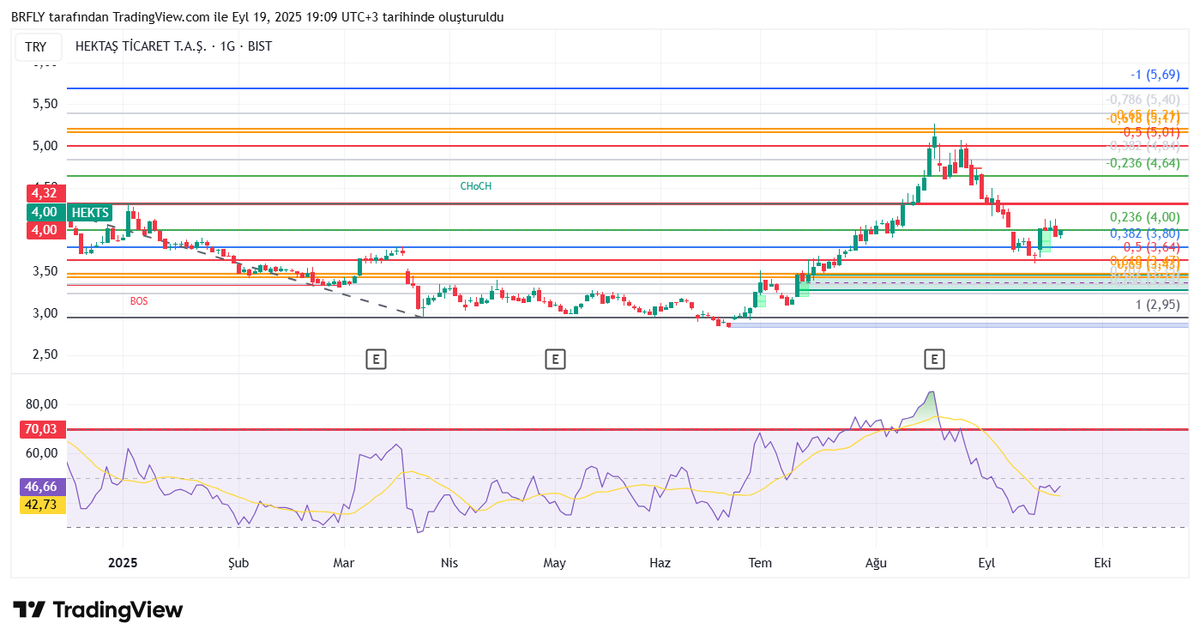Select the earnings "E" marker below May

[555, 358]
